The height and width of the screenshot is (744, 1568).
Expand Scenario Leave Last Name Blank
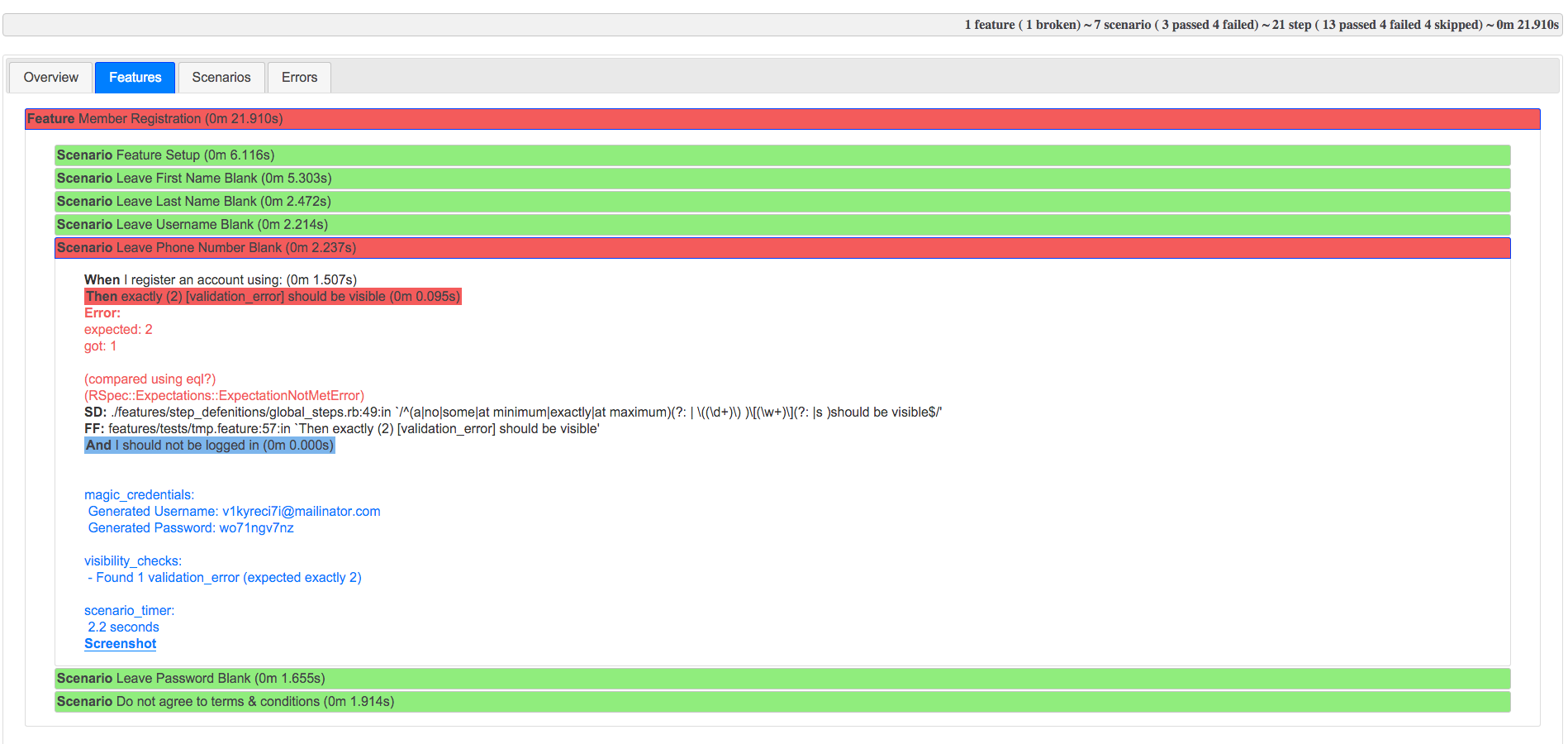[x=782, y=202]
